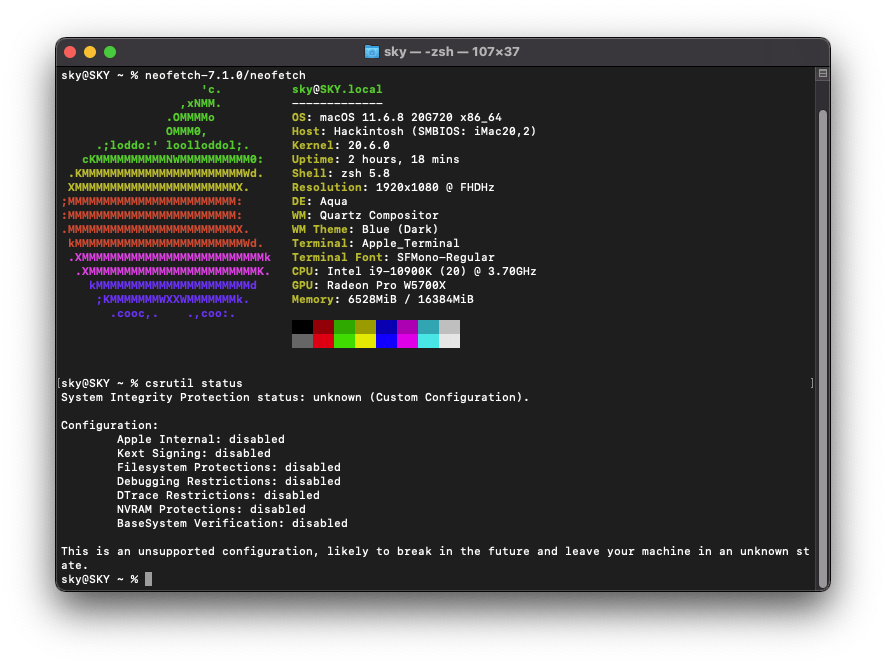Screen dimensions: 886x665
Task: Click the 'Shell: zsh 5.8' line
Action: click(x=341, y=173)
